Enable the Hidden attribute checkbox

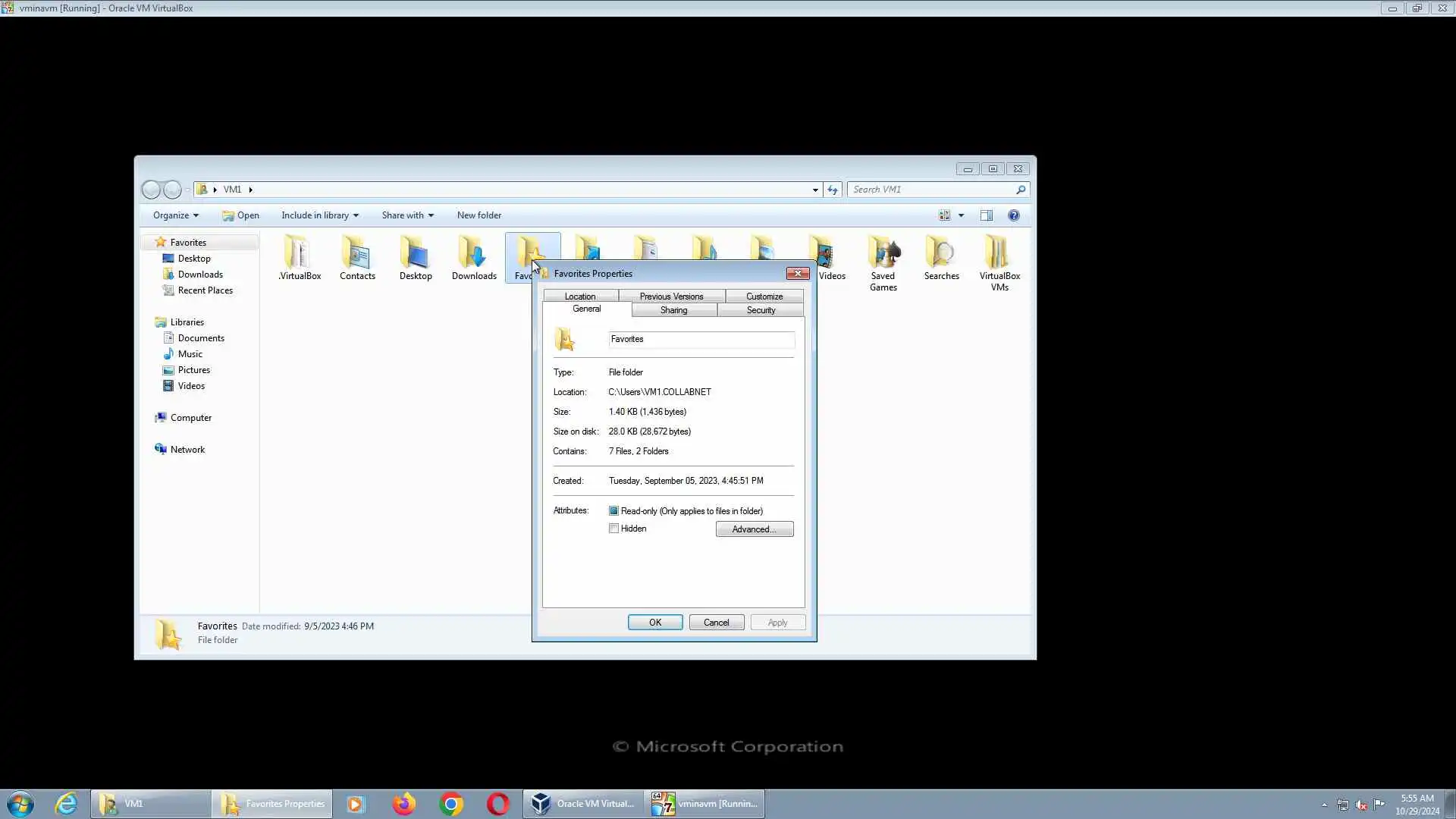pos(614,529)
